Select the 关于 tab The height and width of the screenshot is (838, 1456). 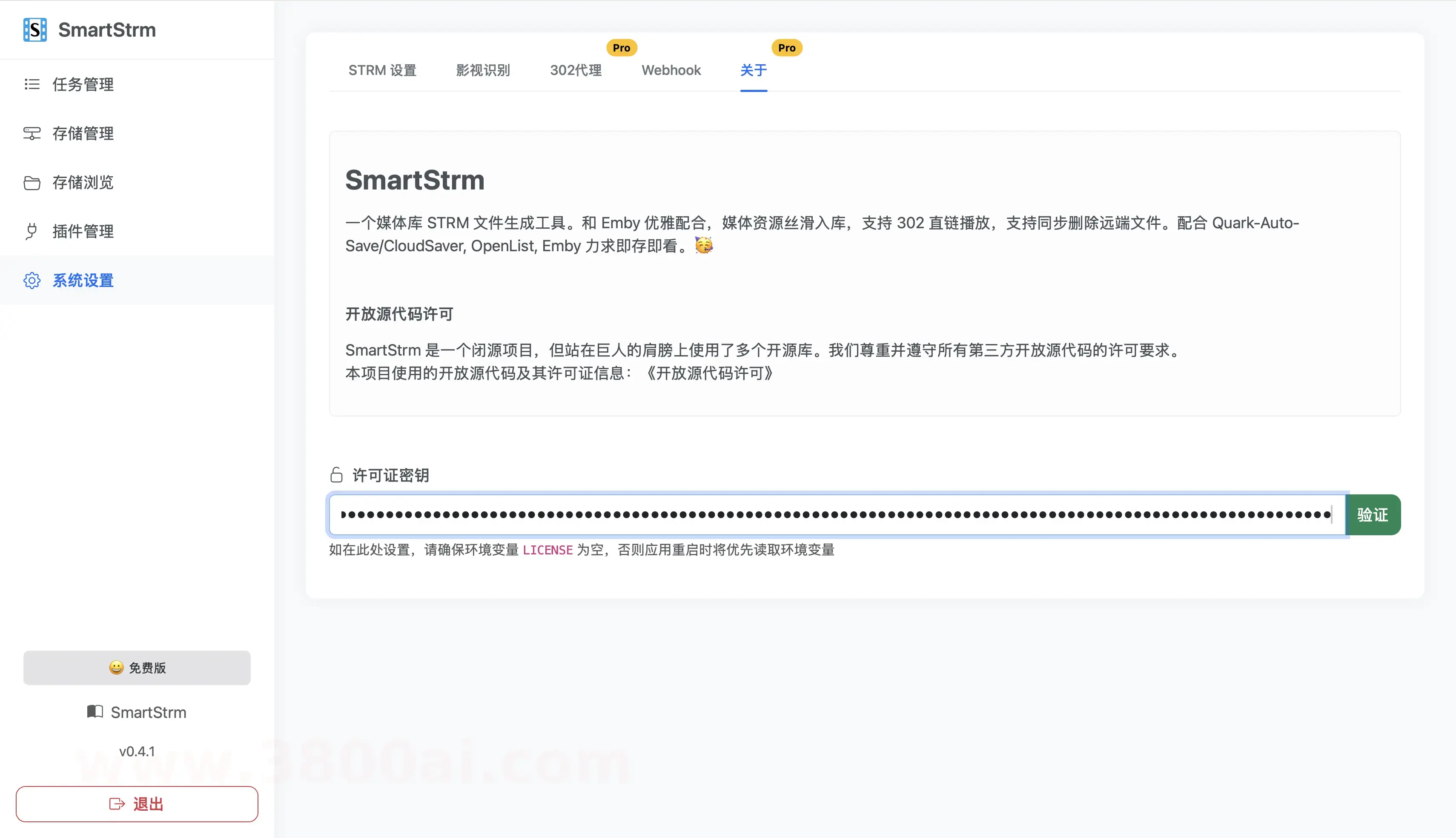coord(753,70)
